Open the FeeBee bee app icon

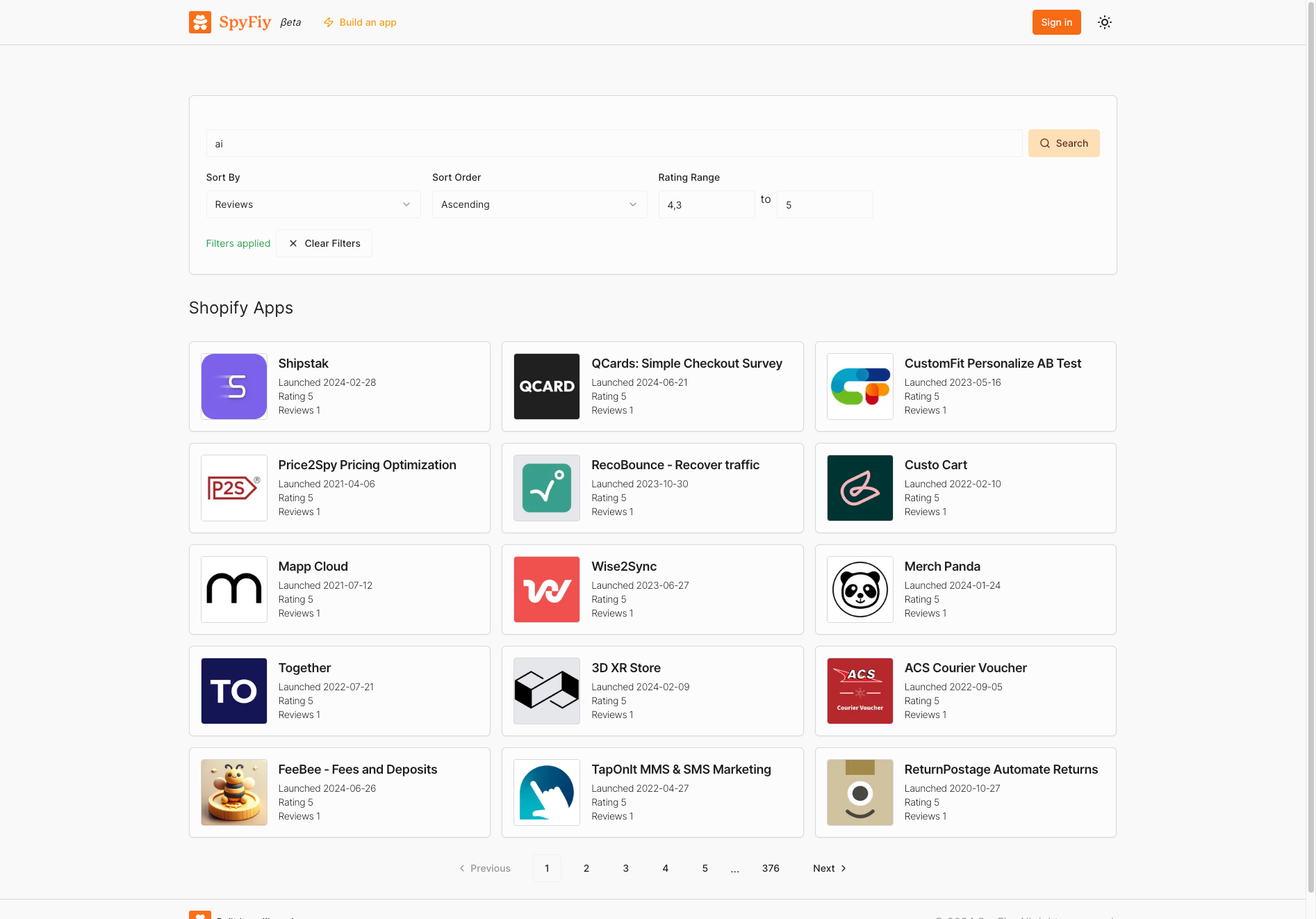(234, 792)
